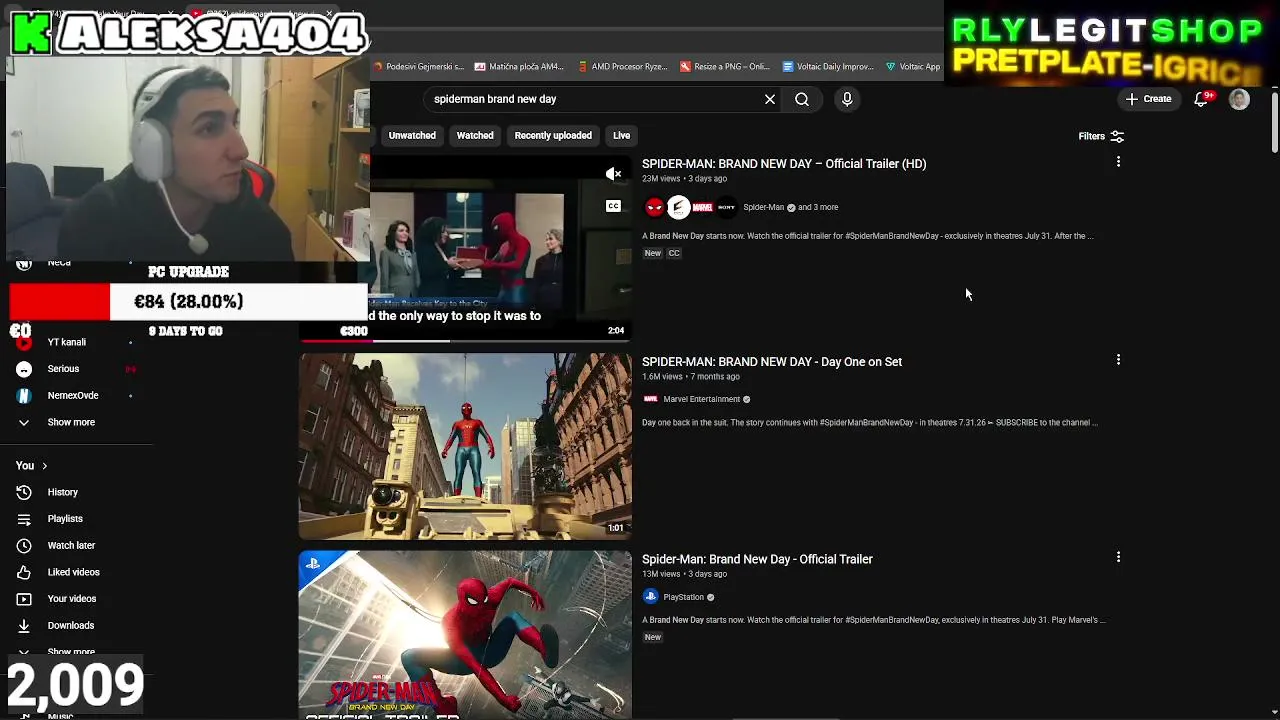Filter results by Unwatched chip

coord(412,135)
